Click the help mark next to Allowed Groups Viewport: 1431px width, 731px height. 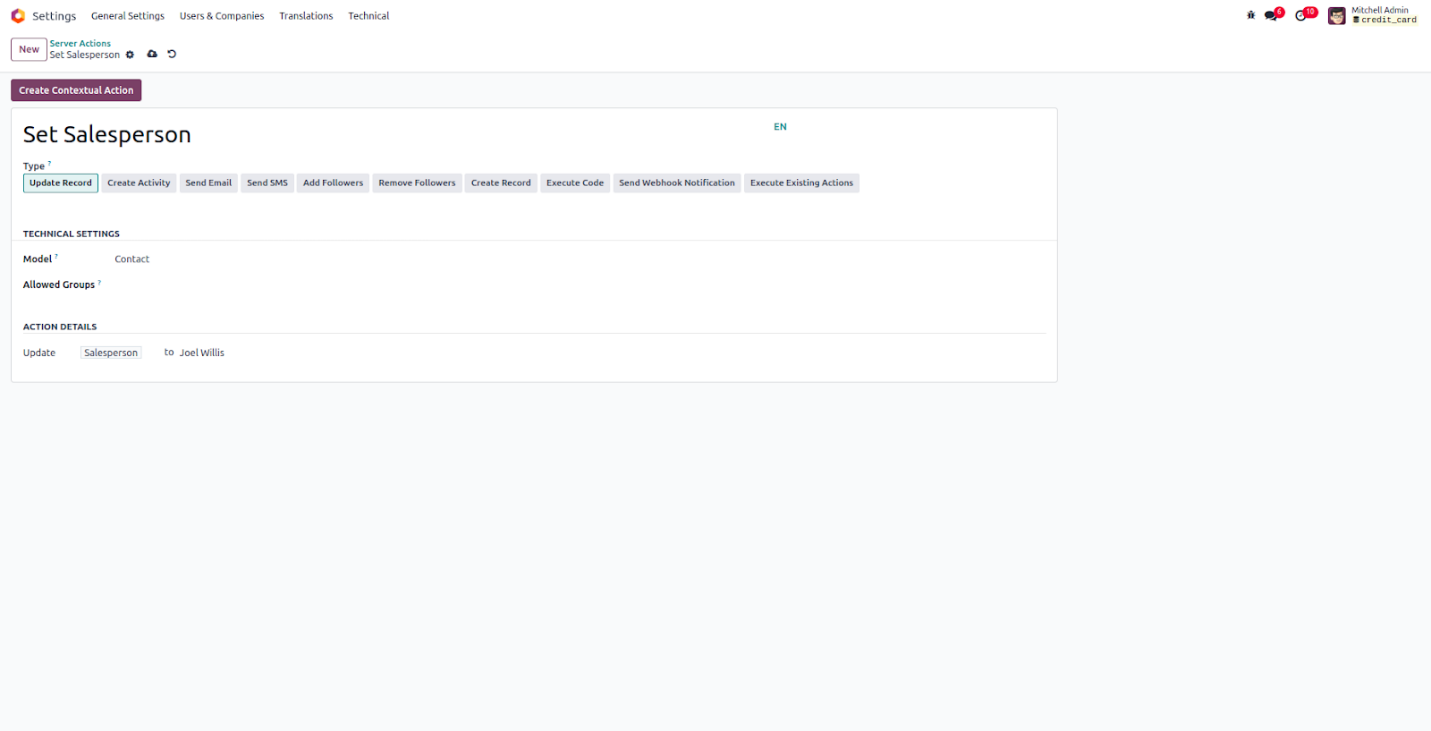[x=99, y=283]
